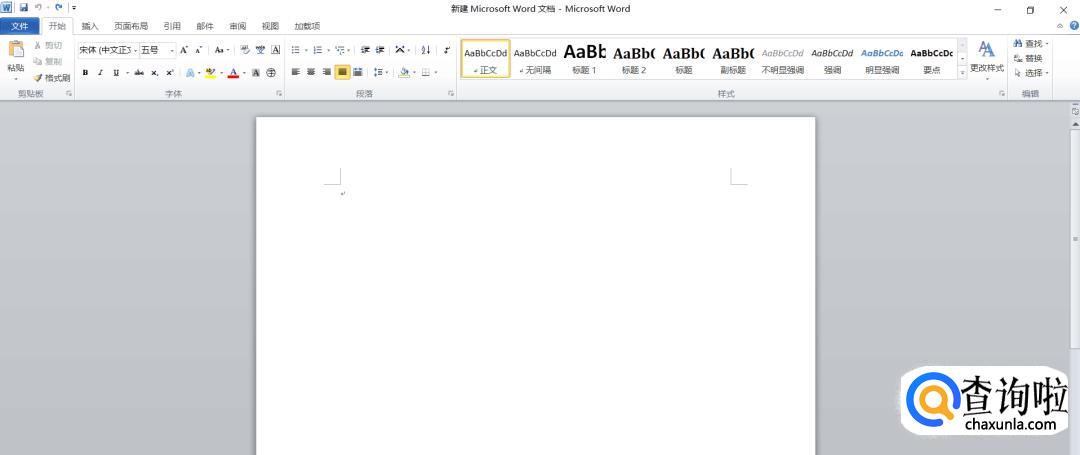This screenshot has height=455, width=1080.
Task: Click the Shrink Font (smaller A) icon
Action: (x=198, y=50)
